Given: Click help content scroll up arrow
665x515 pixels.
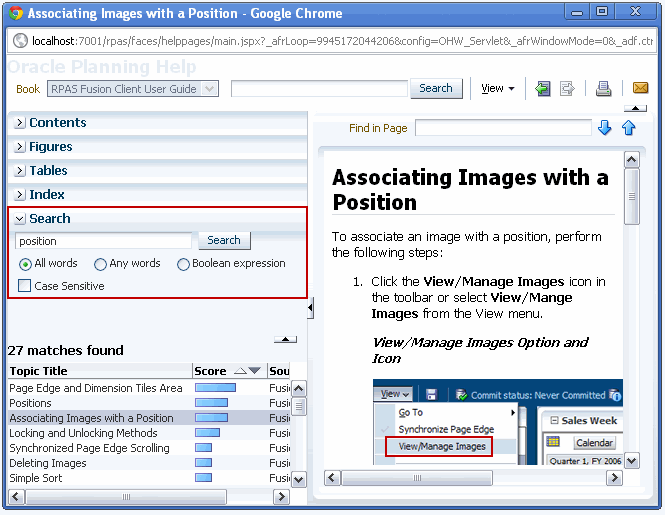Looking at the screenshot, I should pyautogui.click(x=631, y=160).
